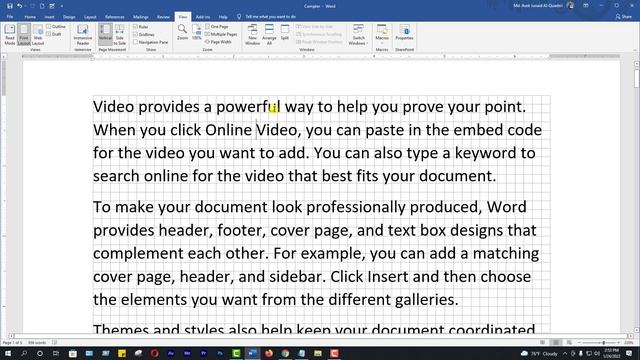Open SharePoint Properties
The width and height of the screenshot is (640, 360).
(404, 33)
